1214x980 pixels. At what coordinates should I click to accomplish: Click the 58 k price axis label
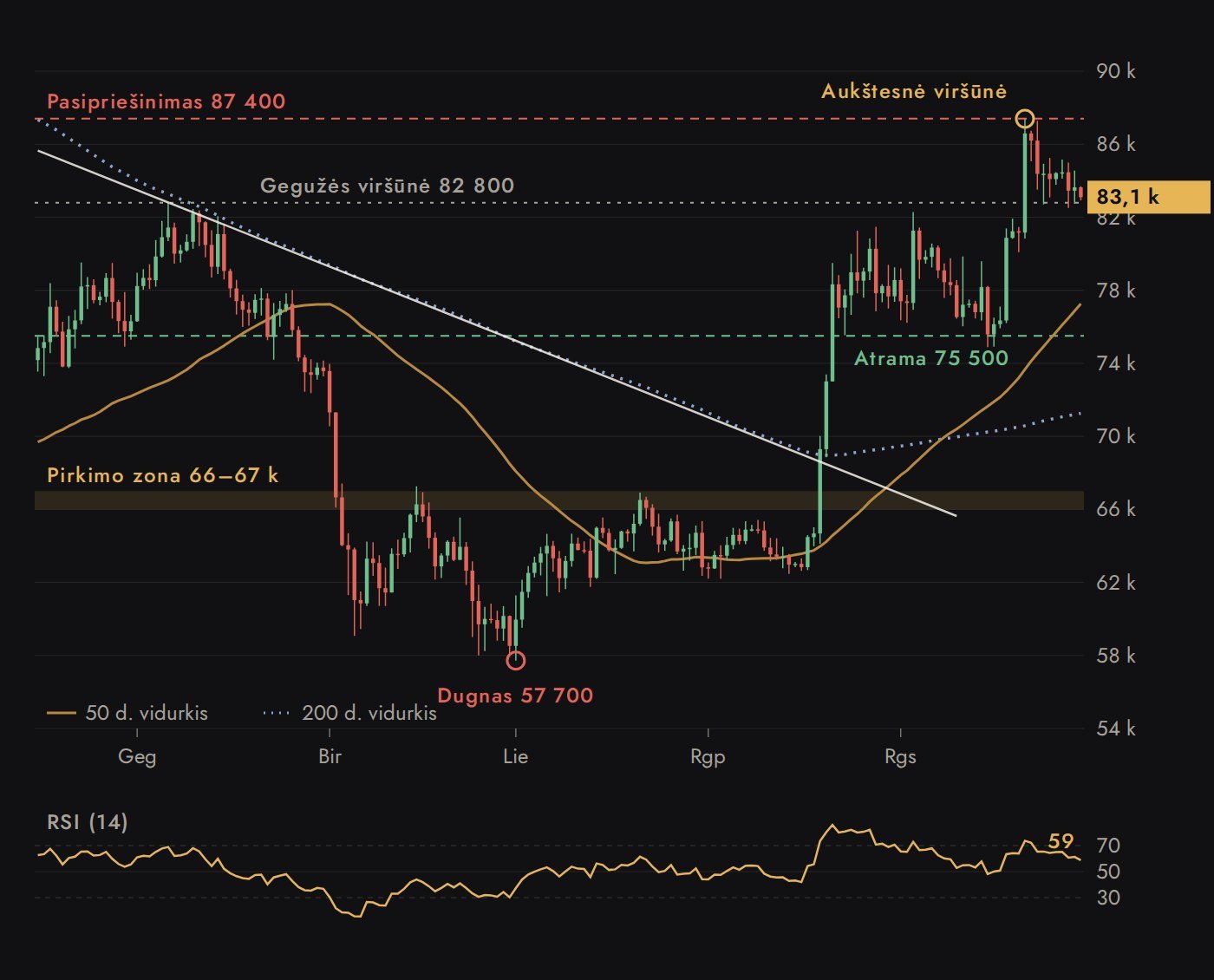[x=1116, y=656]
